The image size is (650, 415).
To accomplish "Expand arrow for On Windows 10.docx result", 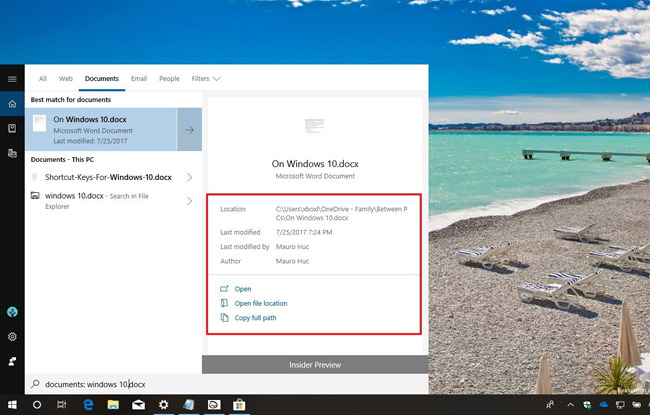I will point(190,129).
